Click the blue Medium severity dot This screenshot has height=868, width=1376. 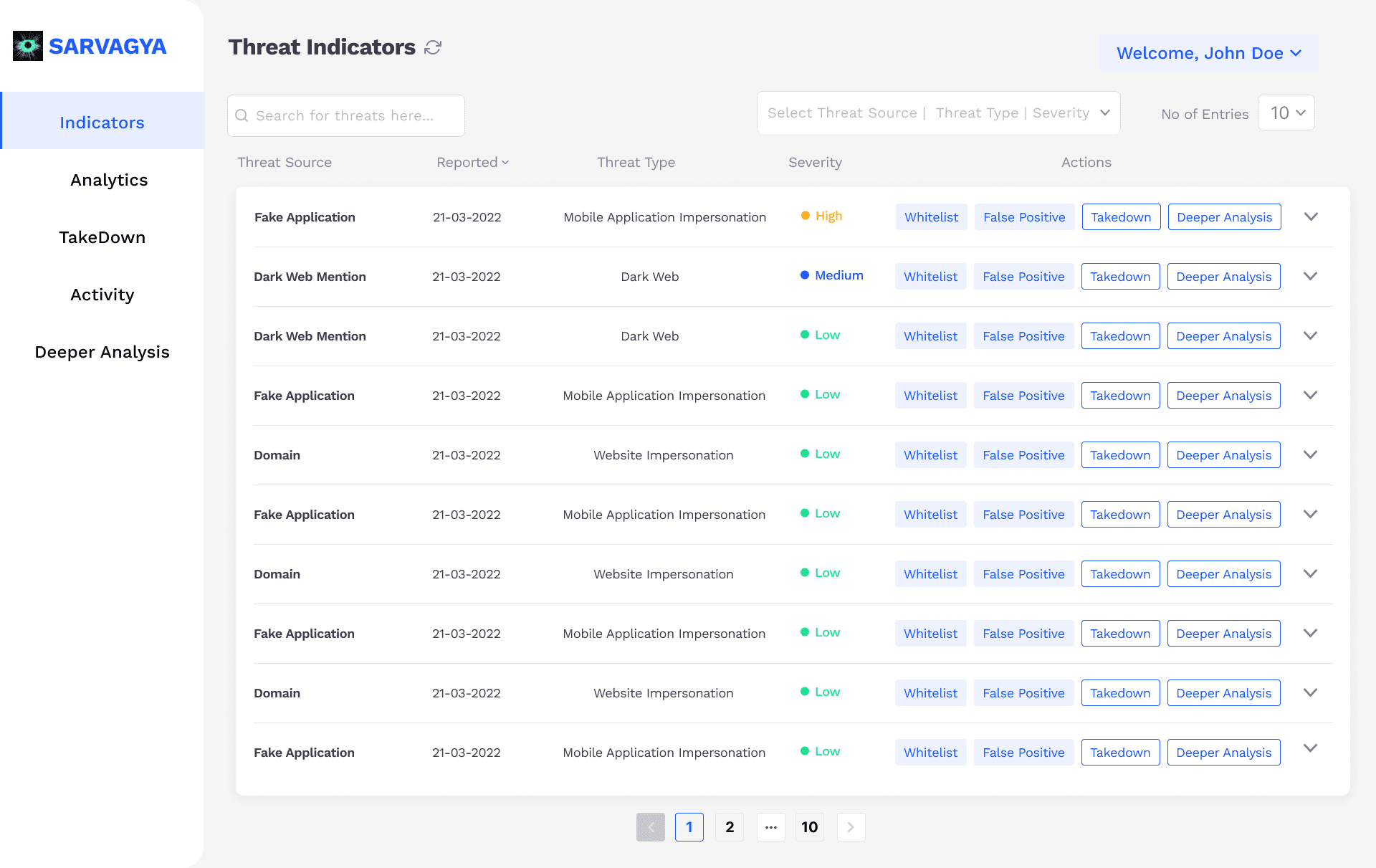click(x=805, y=275)
